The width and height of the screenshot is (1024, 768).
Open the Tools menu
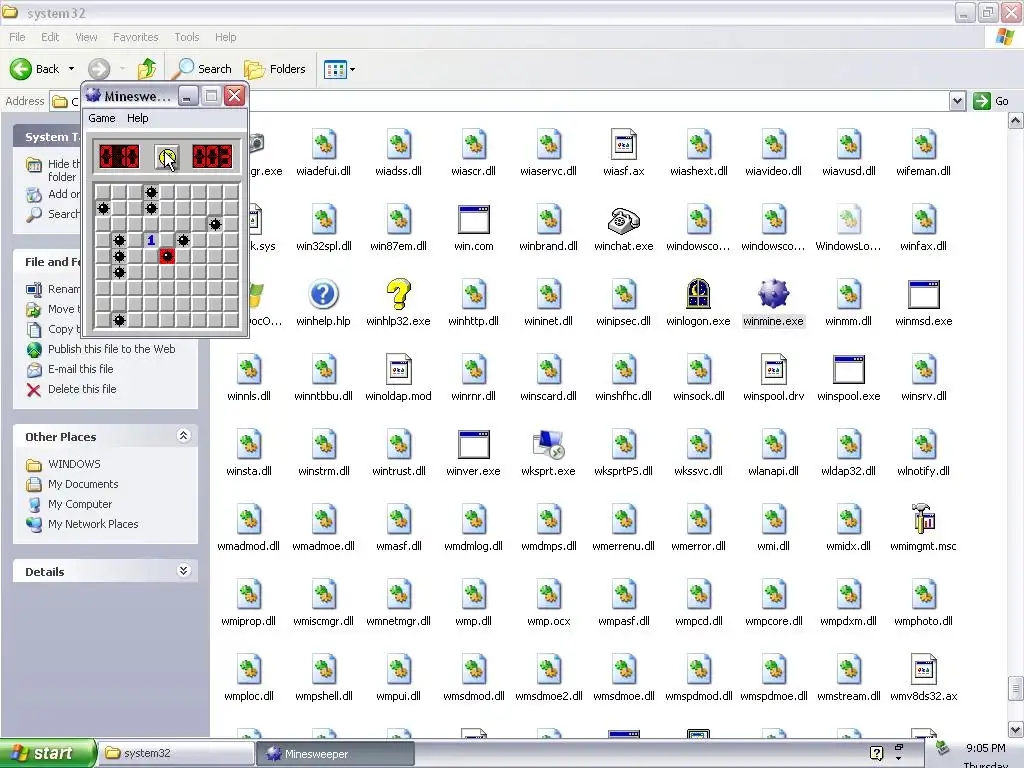[187, 37]
